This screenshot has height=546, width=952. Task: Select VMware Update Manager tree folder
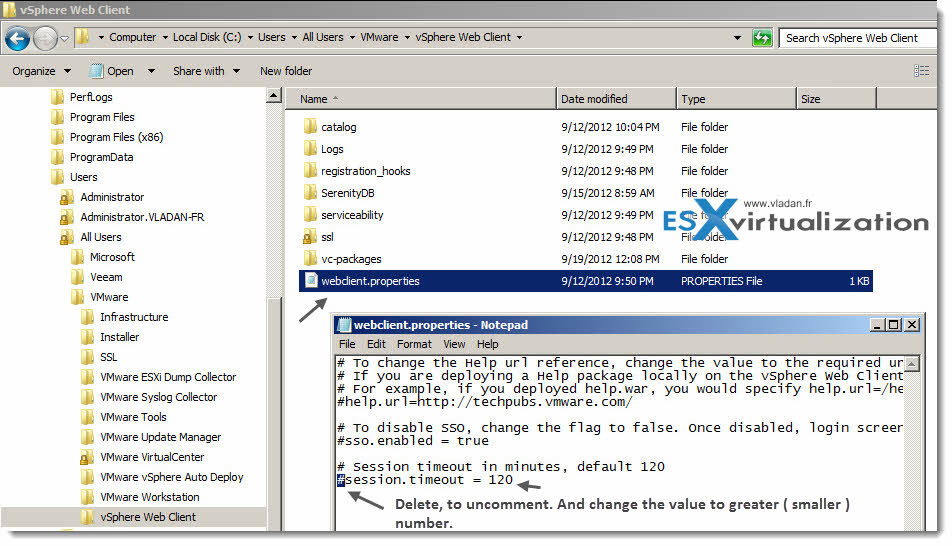[160, 437]
